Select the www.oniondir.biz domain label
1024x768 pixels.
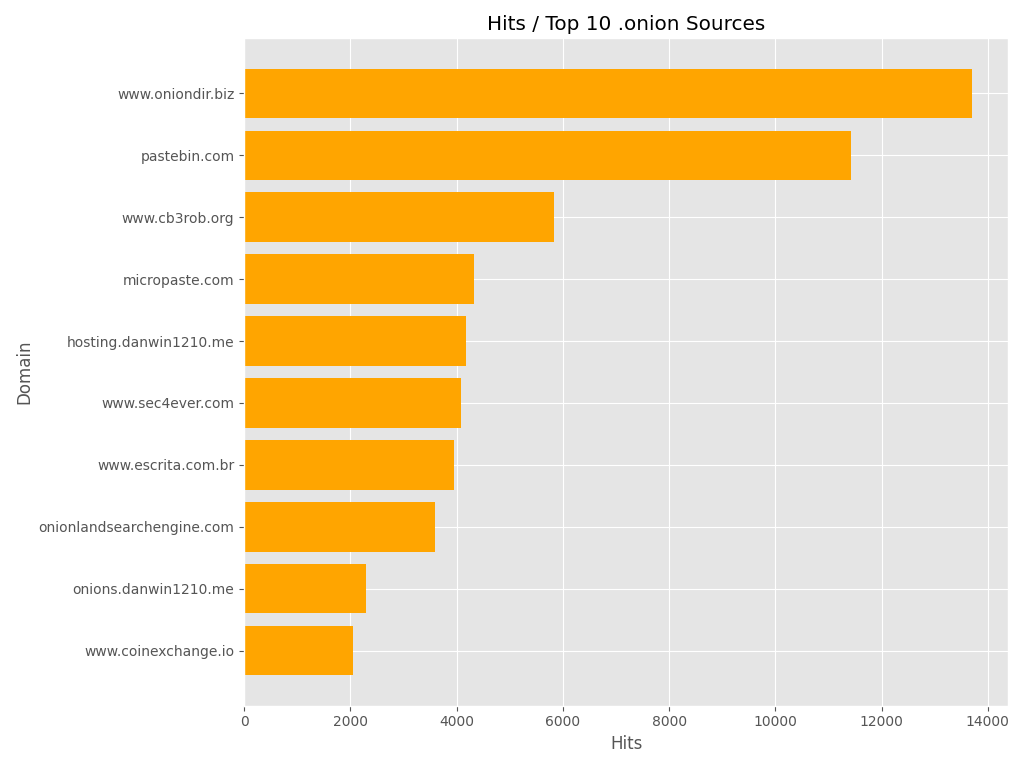click(x=176, y=94)
